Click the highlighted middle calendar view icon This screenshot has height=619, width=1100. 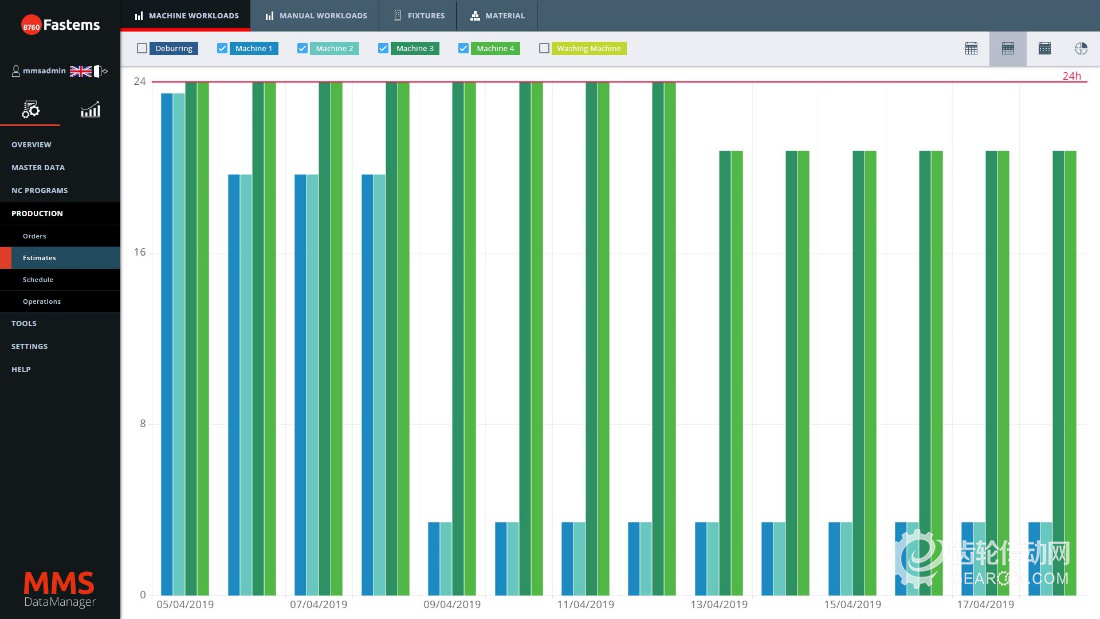pyautogui.click(x=1008, y=48)
